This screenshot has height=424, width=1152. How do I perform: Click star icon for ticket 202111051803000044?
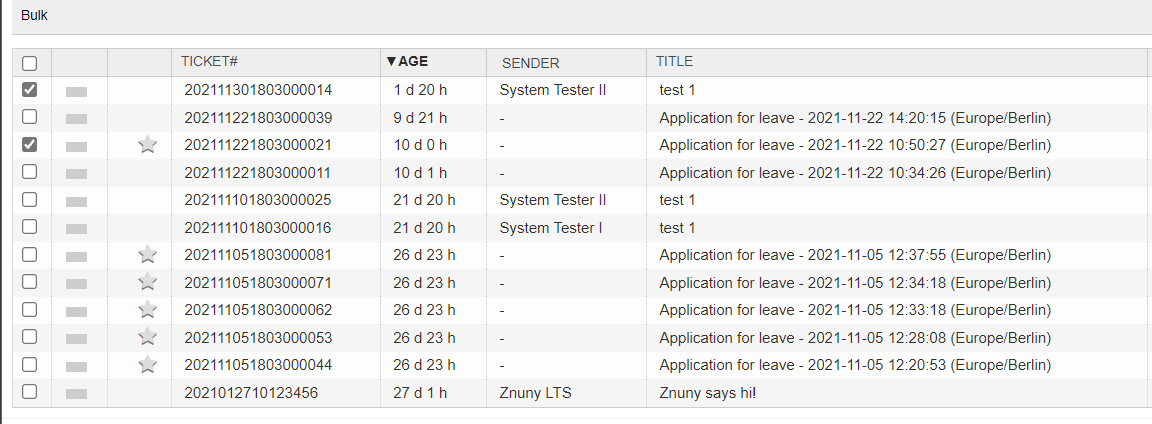coord(148,364)
